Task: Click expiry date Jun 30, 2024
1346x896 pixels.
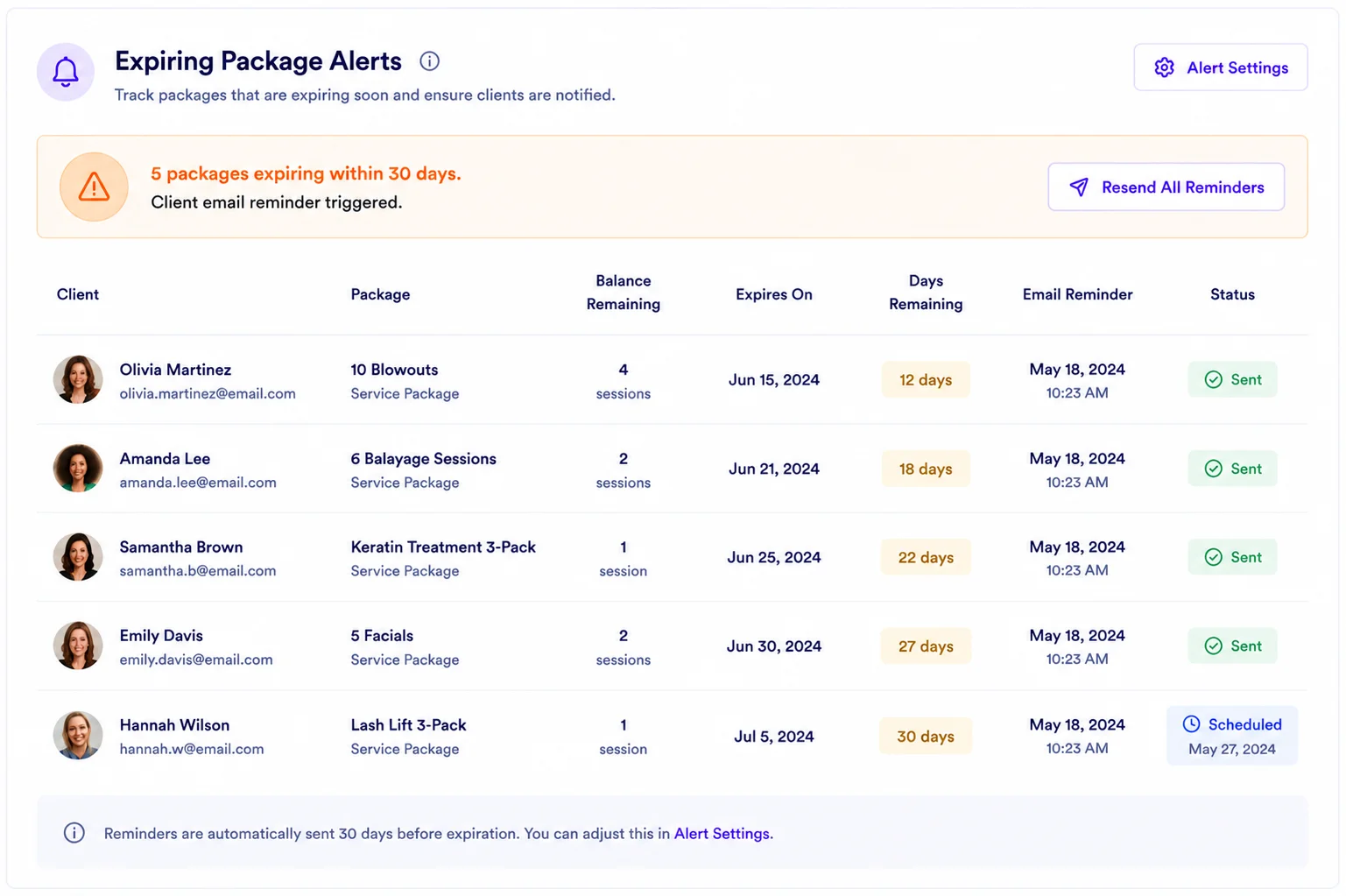Action: 773,646
